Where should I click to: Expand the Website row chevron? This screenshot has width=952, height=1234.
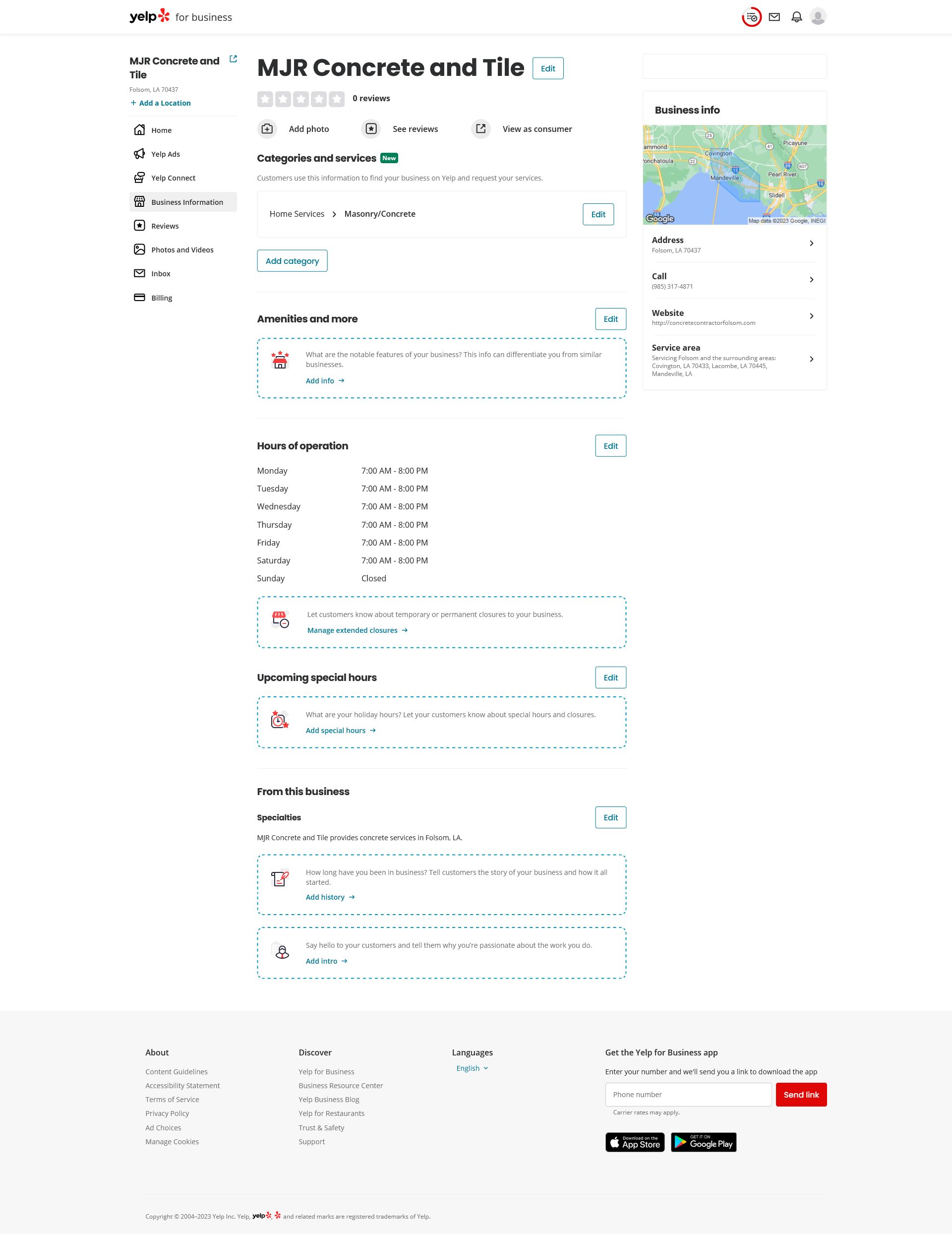(811, 316)
